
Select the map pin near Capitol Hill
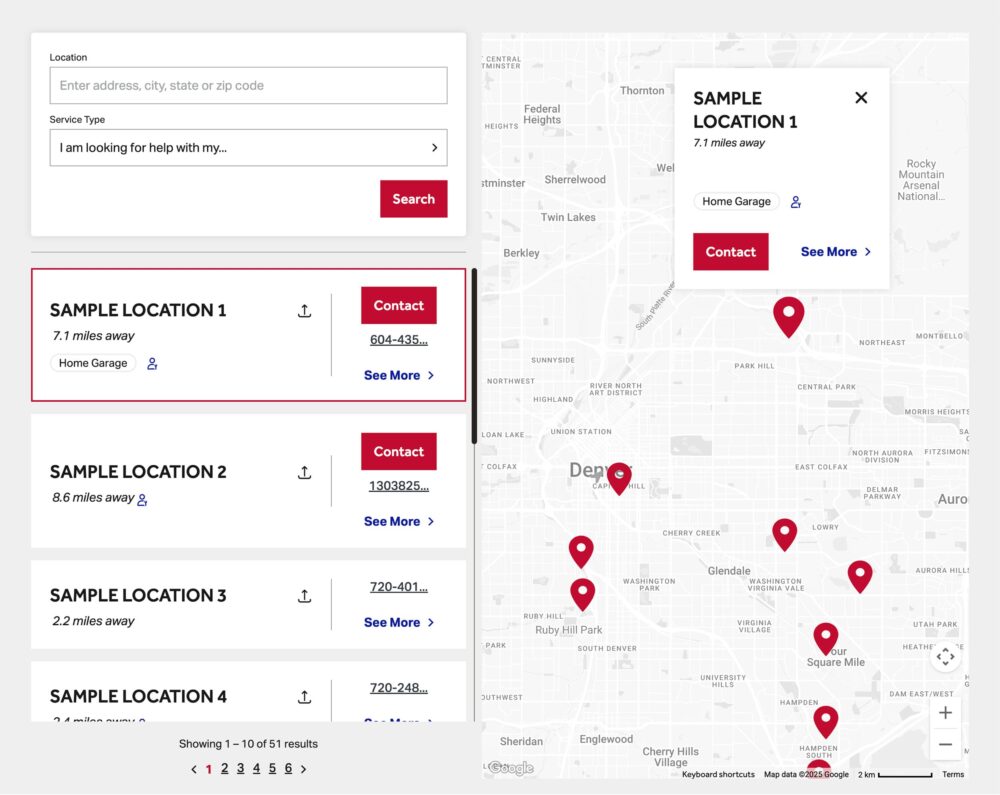pos(619,476)
